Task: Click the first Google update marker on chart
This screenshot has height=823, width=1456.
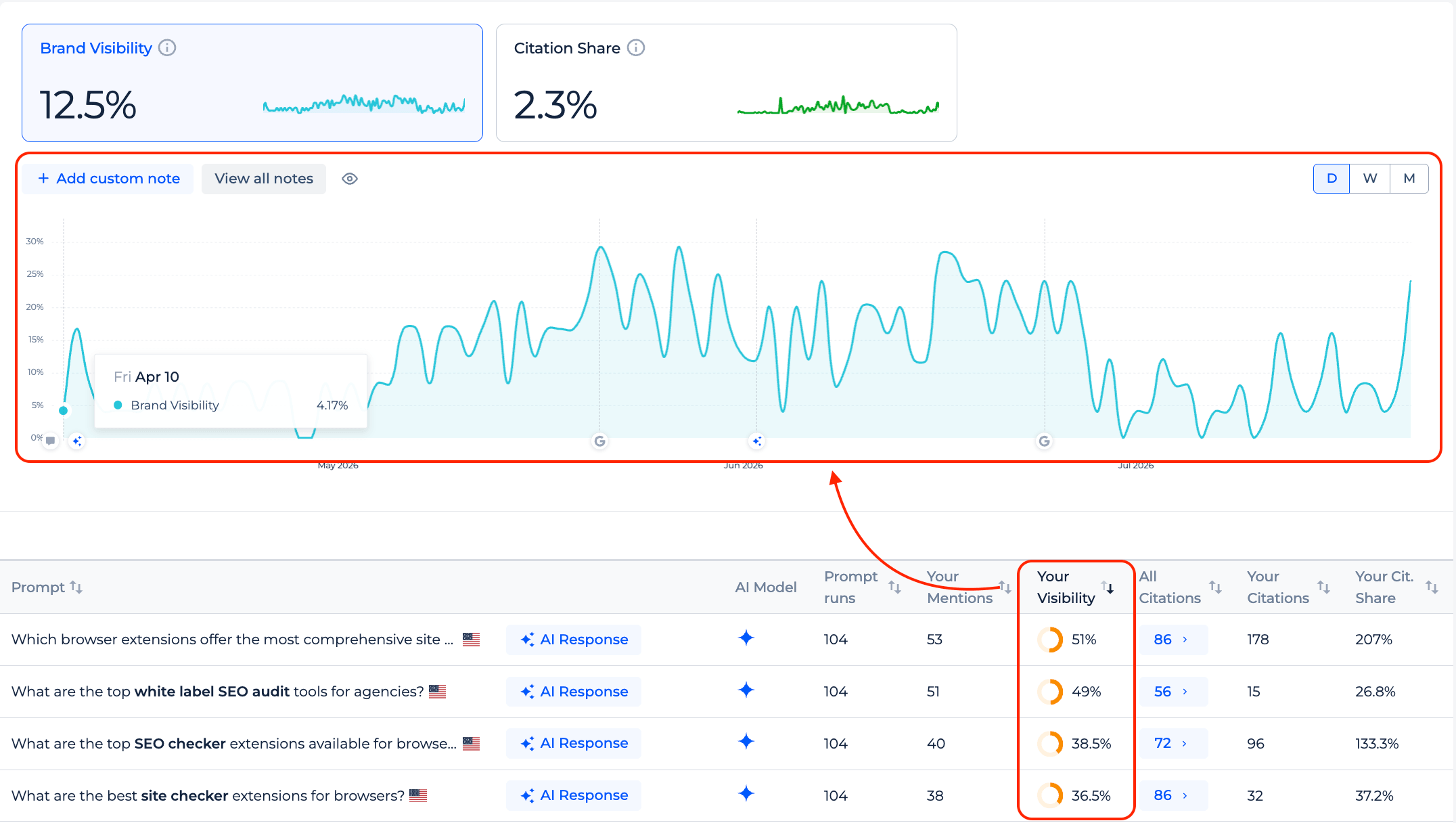Action: [x=599, y=441]
